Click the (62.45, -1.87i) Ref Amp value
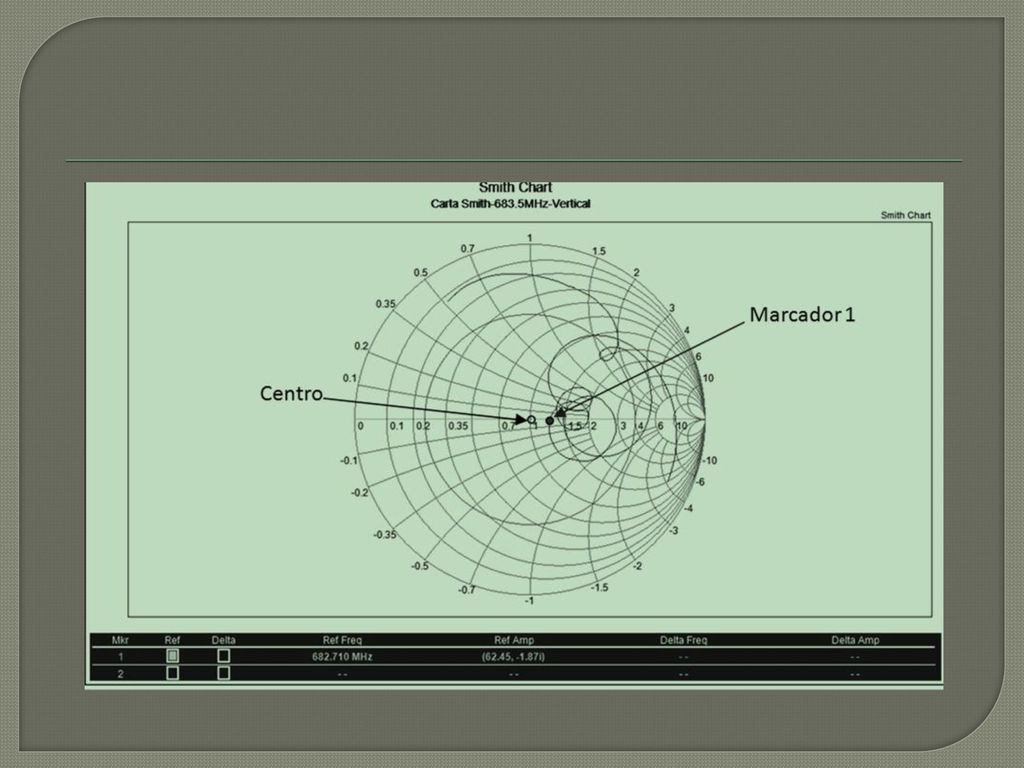 pos(513,656)
